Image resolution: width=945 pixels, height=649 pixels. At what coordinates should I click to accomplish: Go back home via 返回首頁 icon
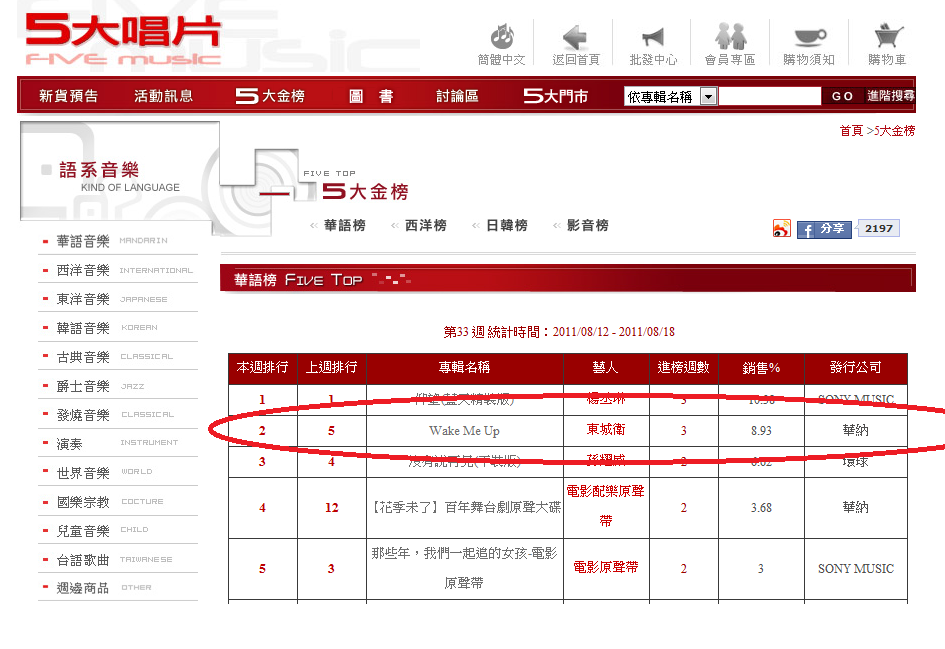pyautogui.click(x=576, y=43)
